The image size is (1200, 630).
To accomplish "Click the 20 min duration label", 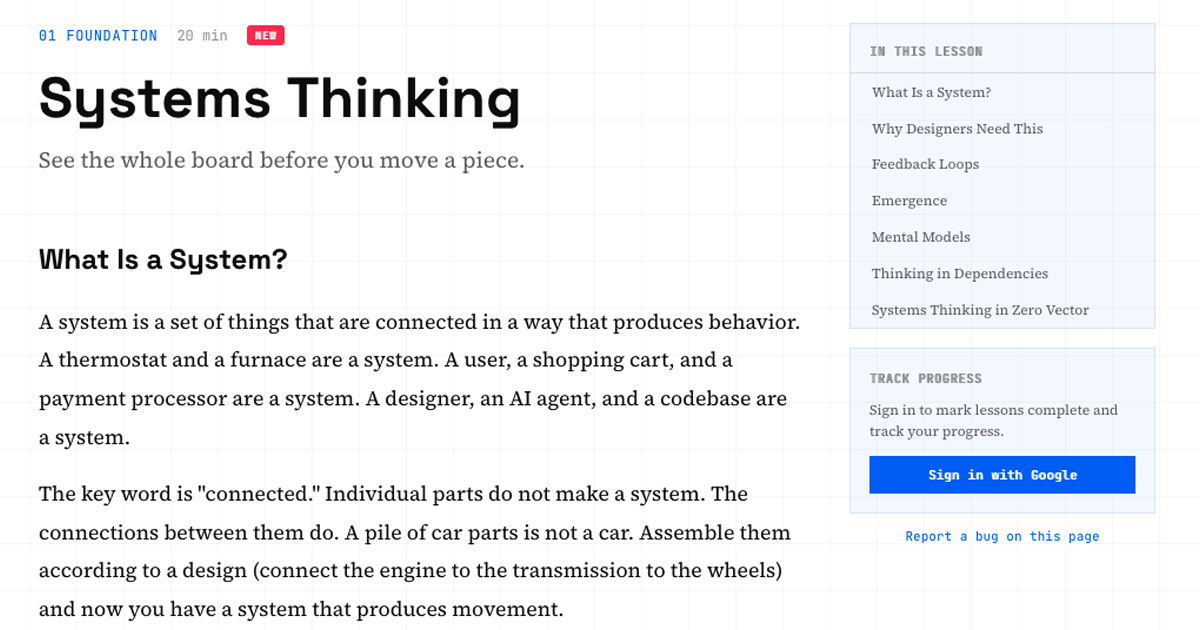I will point(202,36).
